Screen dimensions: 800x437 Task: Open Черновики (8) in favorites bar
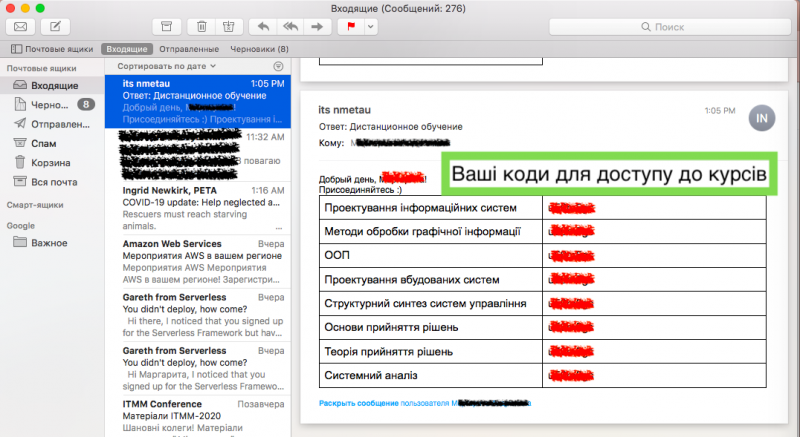tap(259, 49)
